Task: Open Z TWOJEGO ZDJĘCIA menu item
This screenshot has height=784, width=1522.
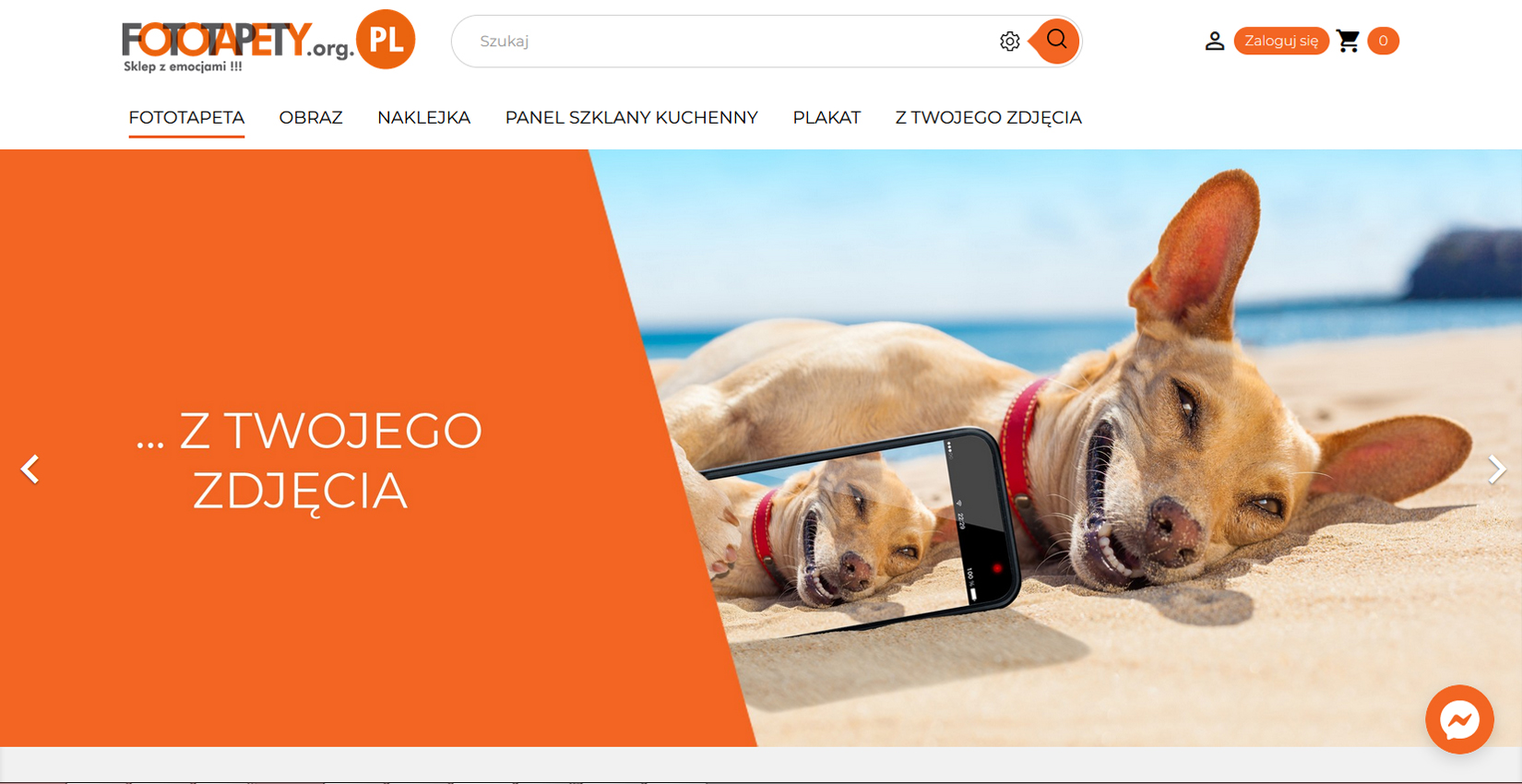Action: click(988, 118)
